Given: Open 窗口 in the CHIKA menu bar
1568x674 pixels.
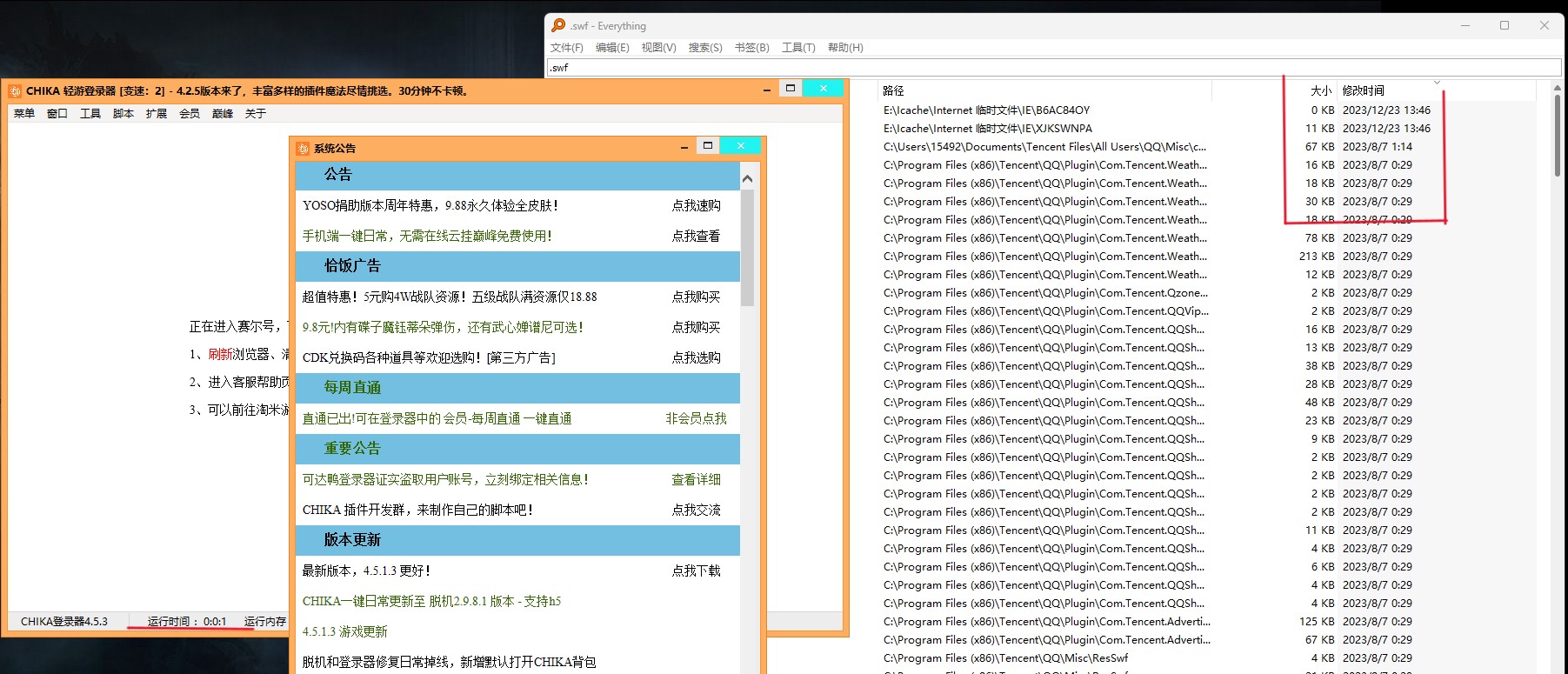Looking at the screenshot, I should (57, 113).
